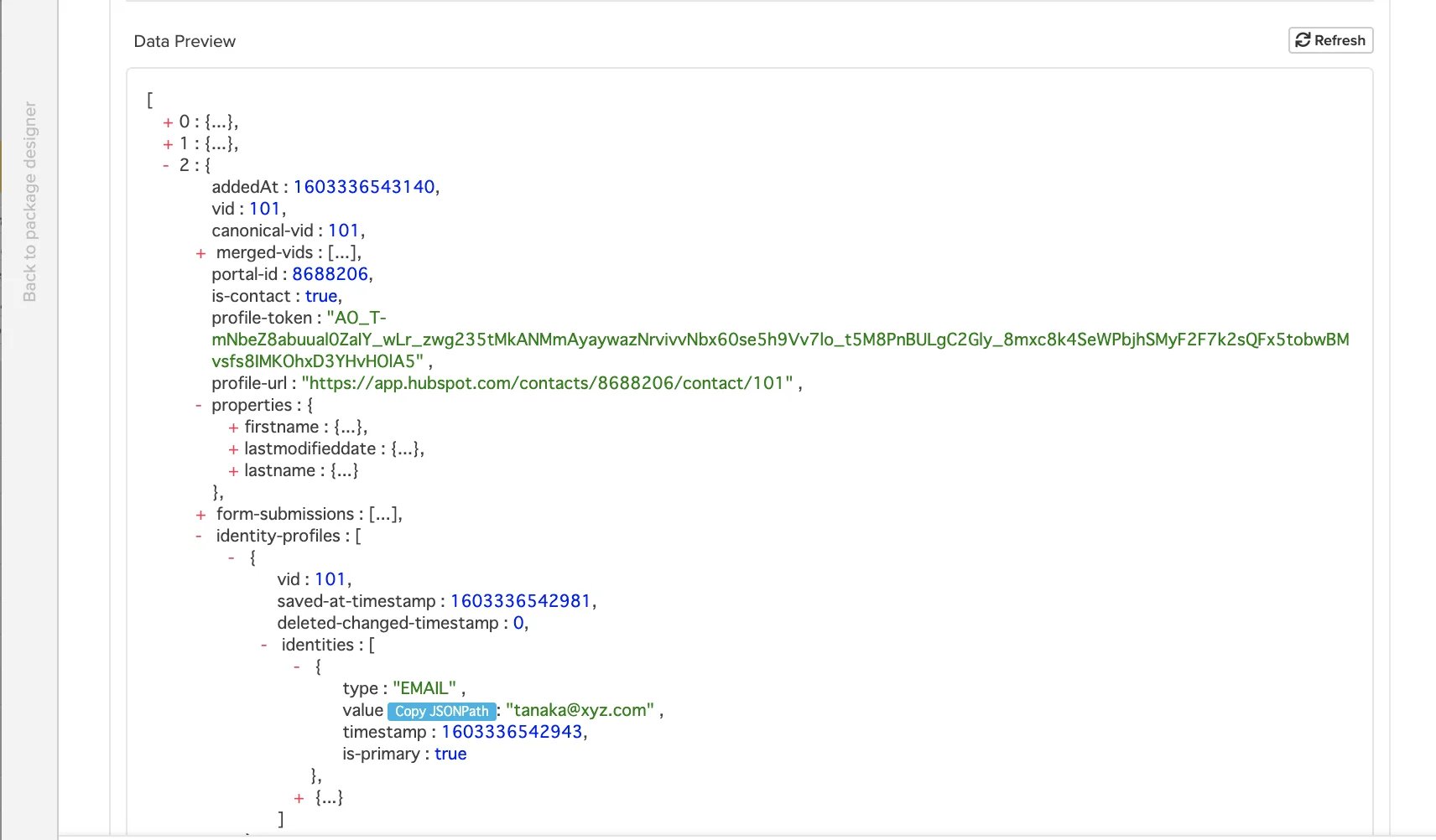Click the refresh arrows icon

[x=1303, y=40]
